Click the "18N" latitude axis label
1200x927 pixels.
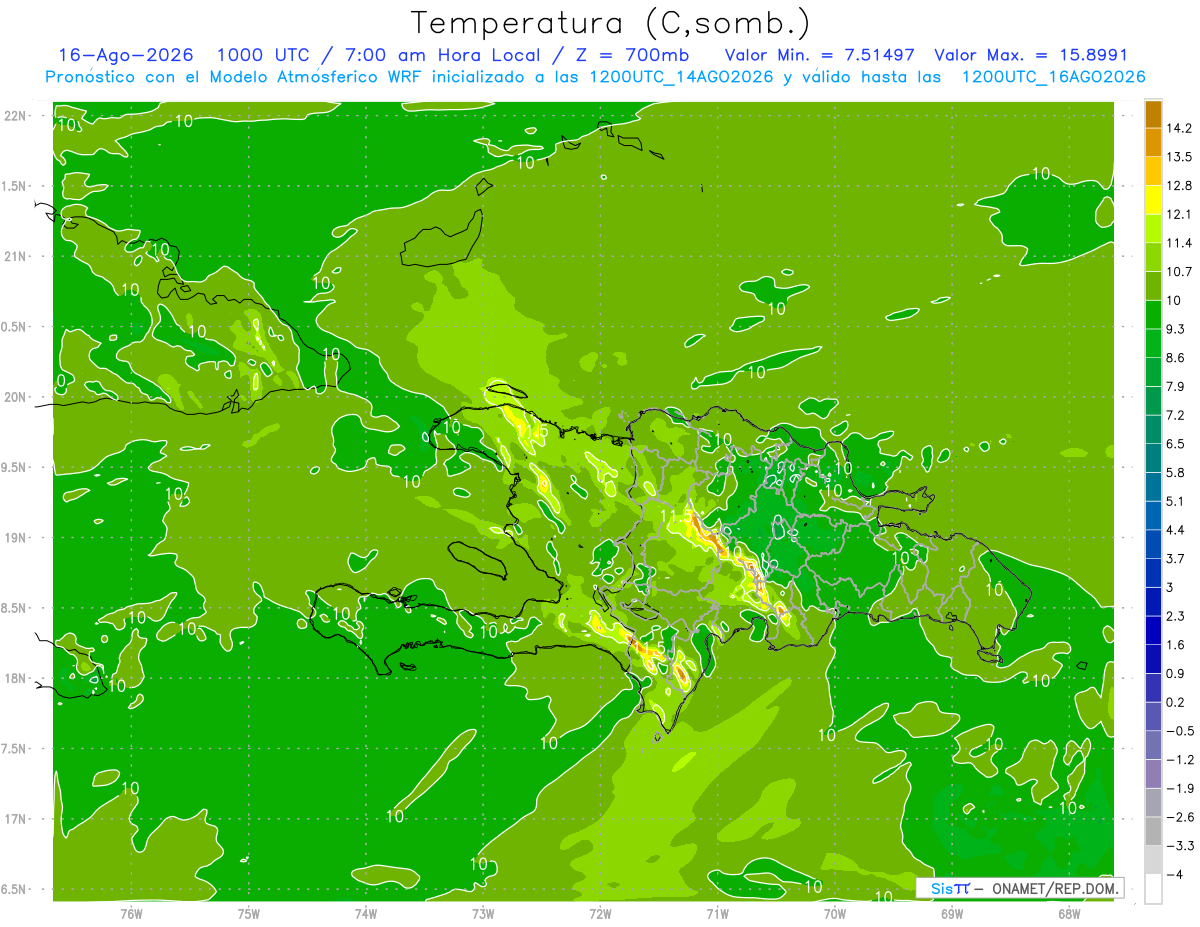(16, 678)
